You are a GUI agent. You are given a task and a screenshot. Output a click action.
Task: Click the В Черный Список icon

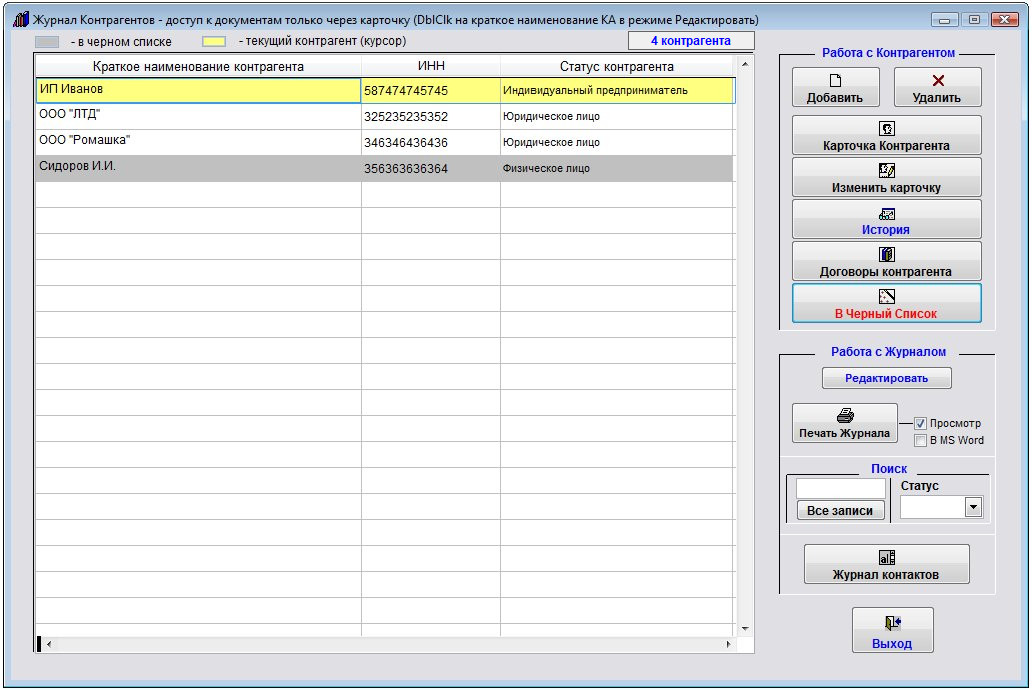886,296
